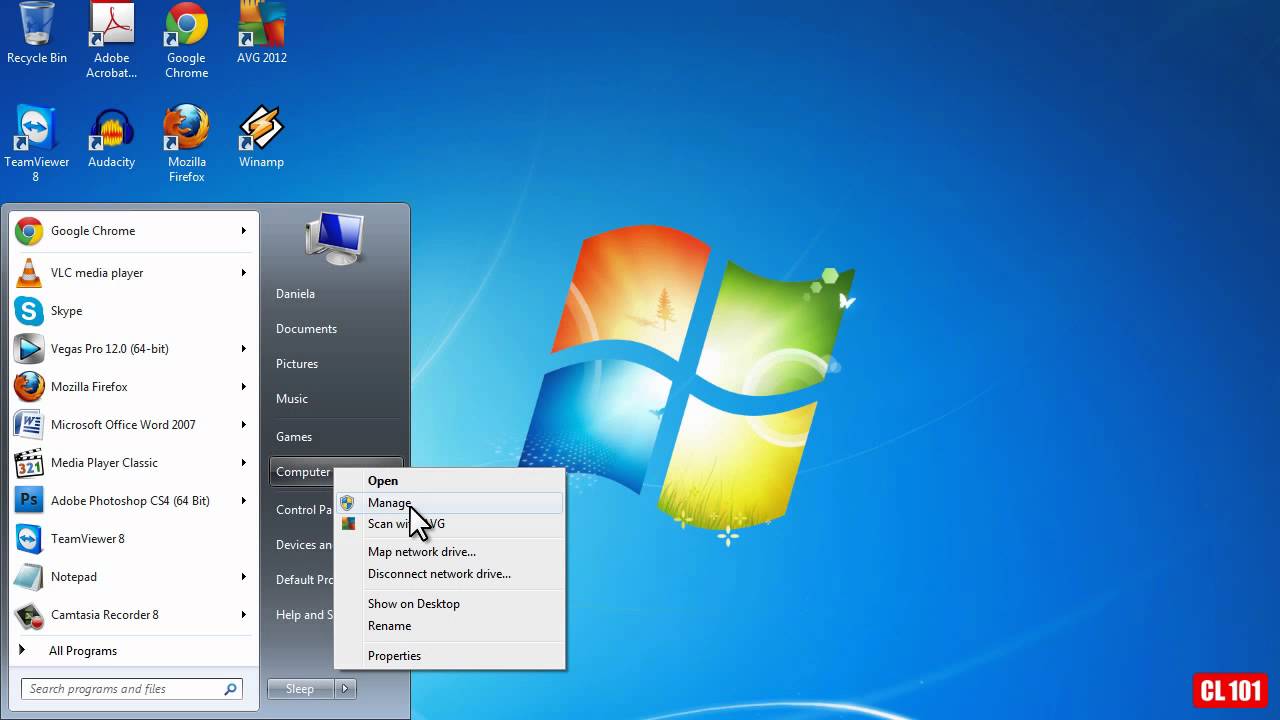Start Microsoft Office Word 2007
The height and width of the screenshot is (720, 1280).
(123, 424)
